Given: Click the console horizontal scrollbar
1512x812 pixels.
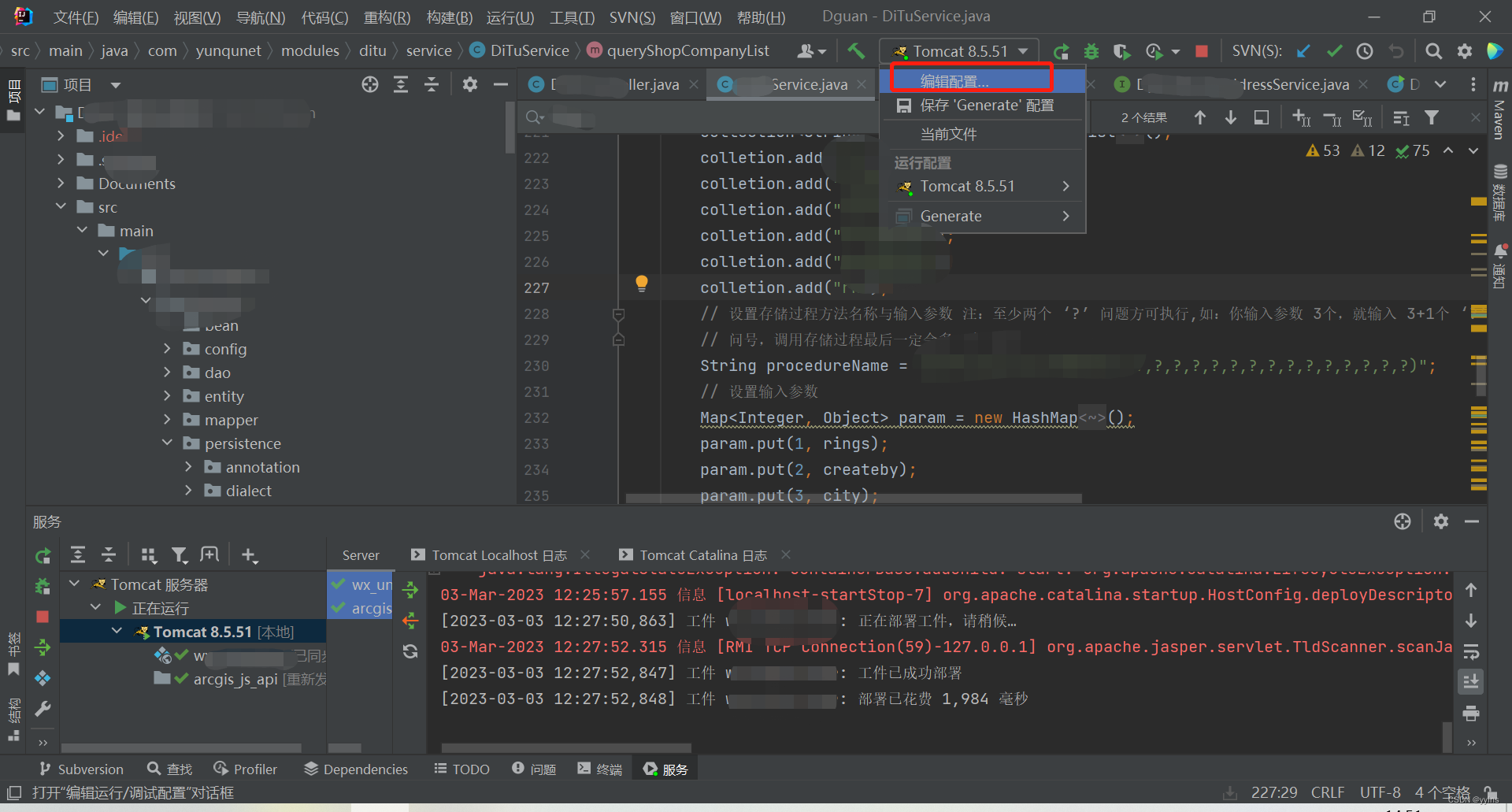Looking at the screenshot, I should coord(566,747).
